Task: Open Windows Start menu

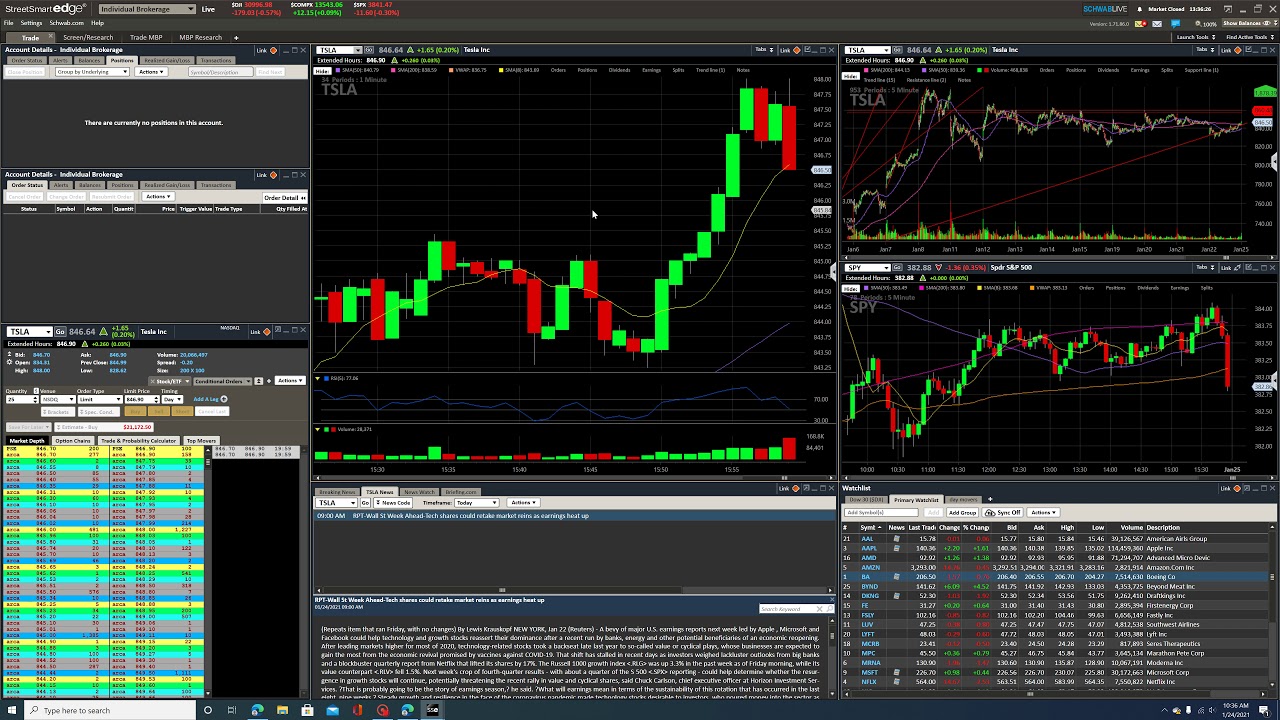Action: point(12,710)
